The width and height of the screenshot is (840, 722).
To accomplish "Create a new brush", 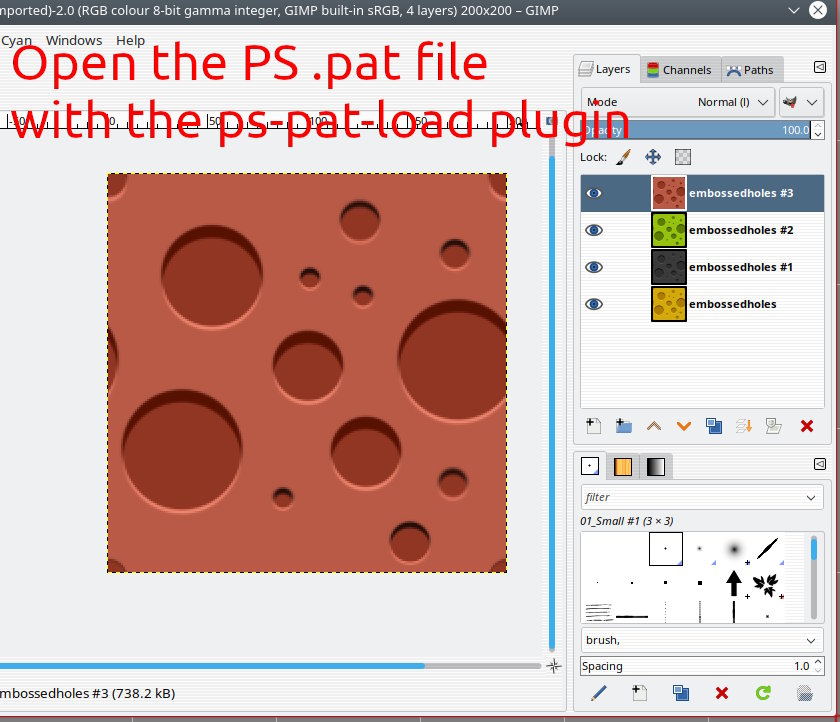I will [x=640, y=694].
